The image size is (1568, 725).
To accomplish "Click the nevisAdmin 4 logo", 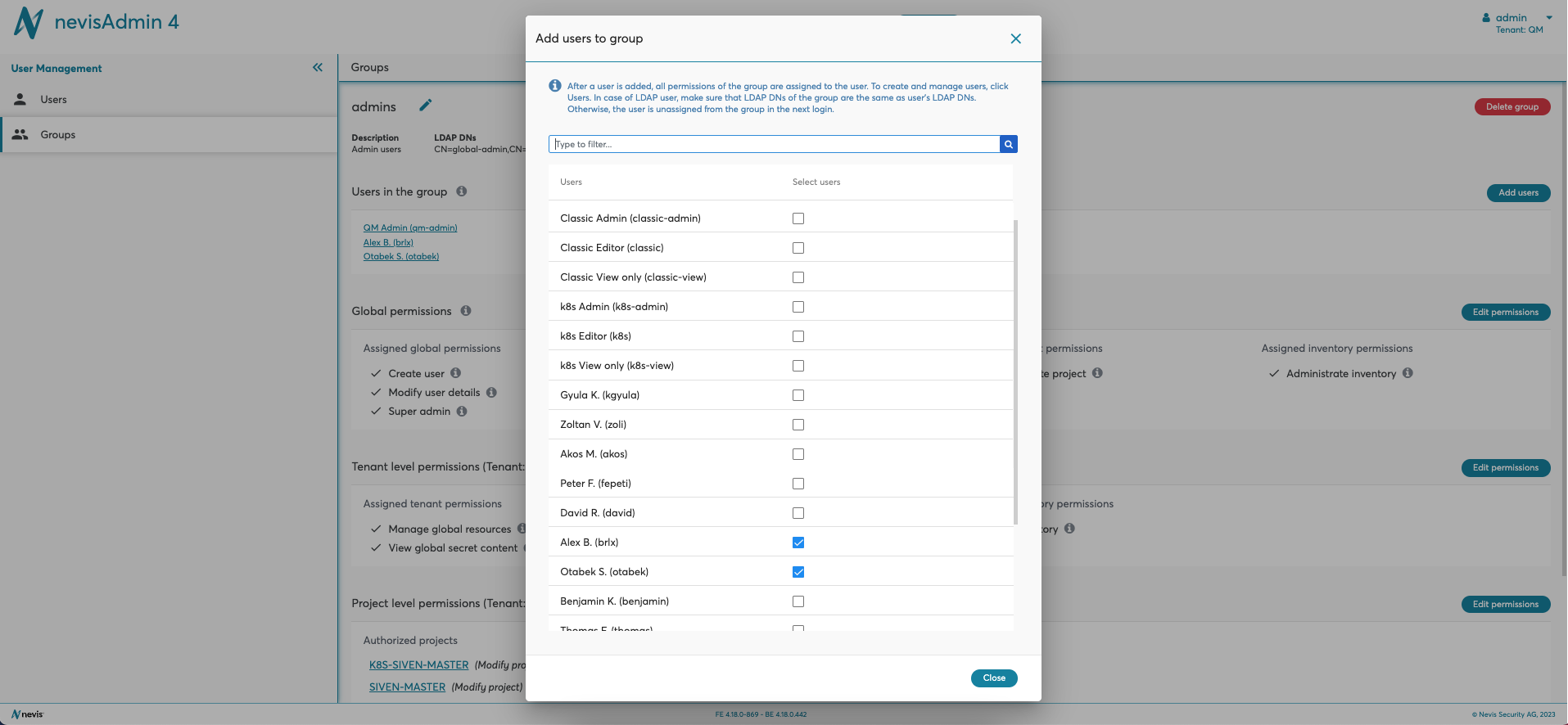I will 97,22.
